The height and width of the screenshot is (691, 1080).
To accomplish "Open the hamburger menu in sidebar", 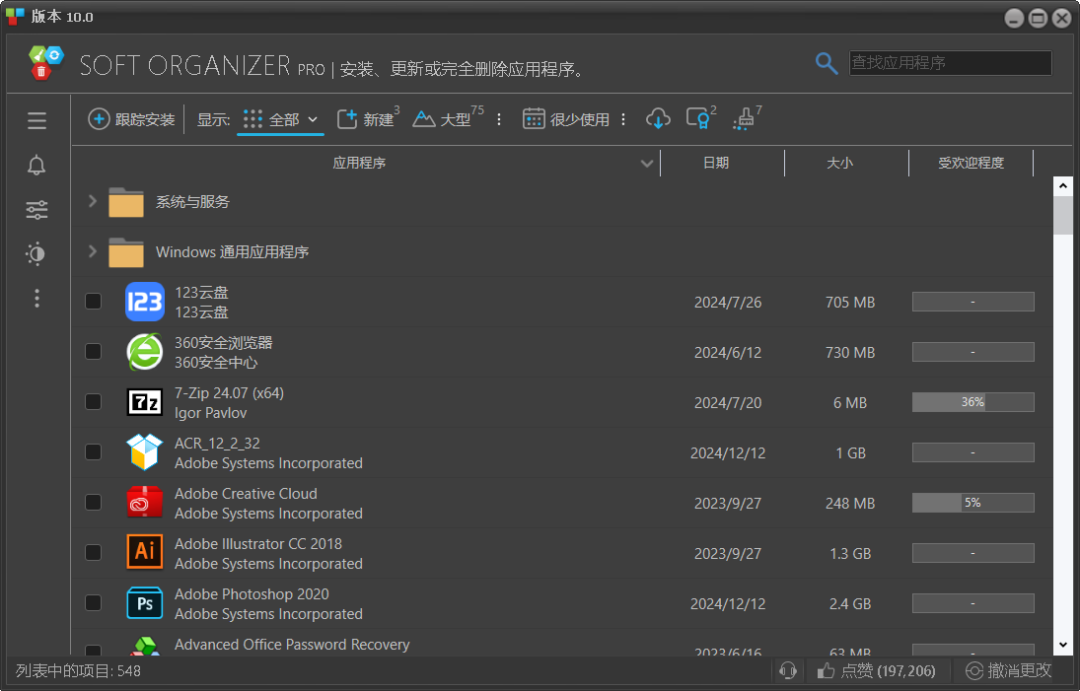I will (37, 121).
